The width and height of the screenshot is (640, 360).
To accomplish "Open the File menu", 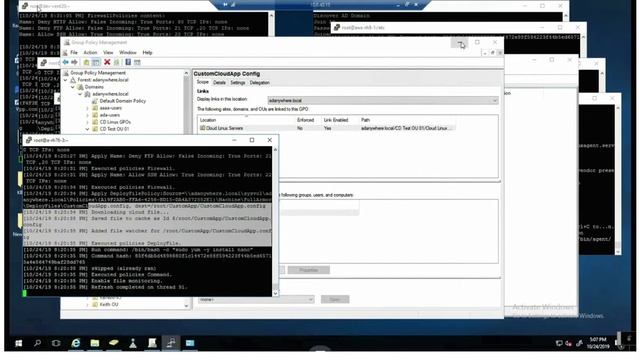I will 74,53.
